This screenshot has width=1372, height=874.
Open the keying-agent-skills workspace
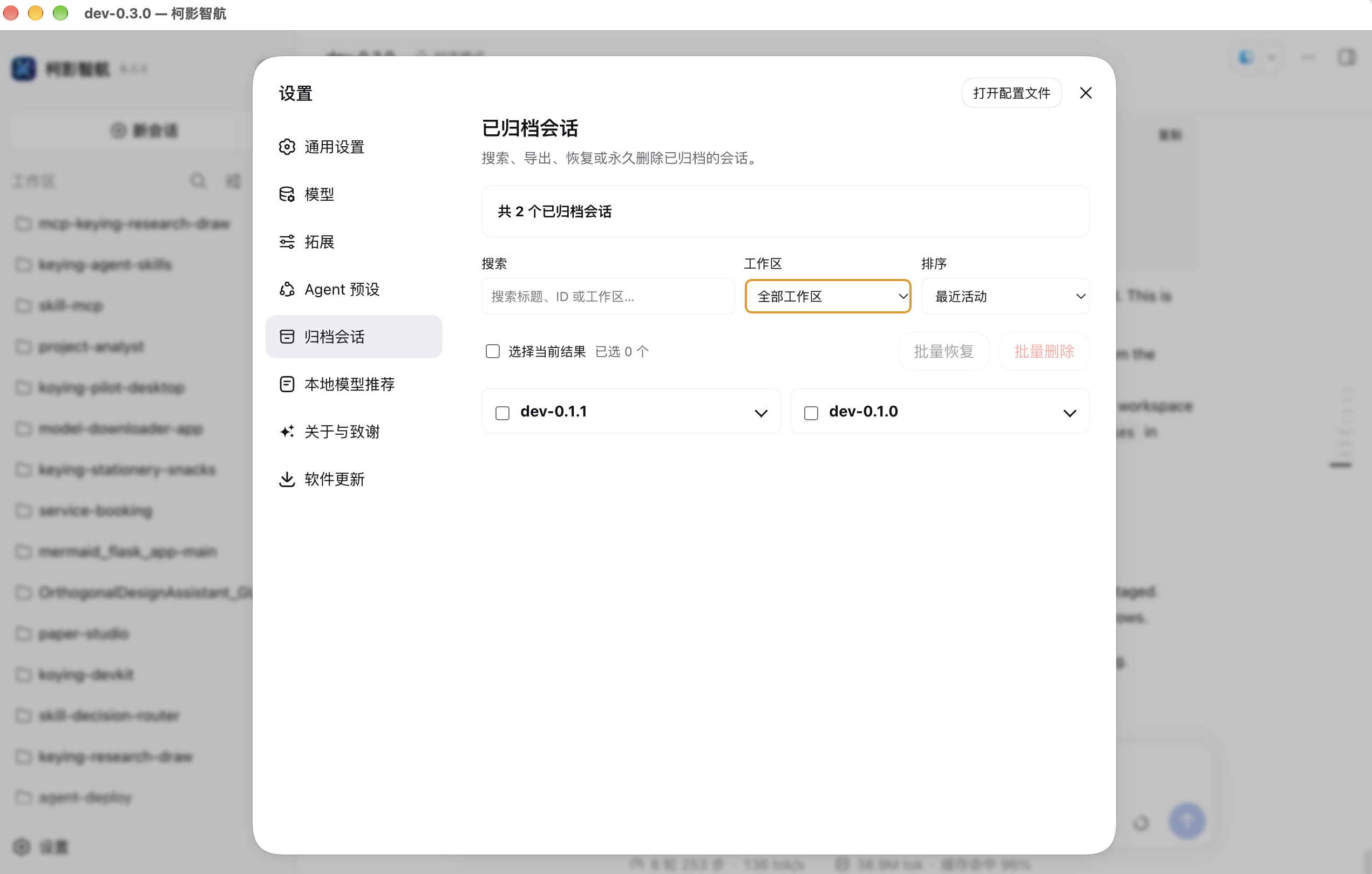104,265
